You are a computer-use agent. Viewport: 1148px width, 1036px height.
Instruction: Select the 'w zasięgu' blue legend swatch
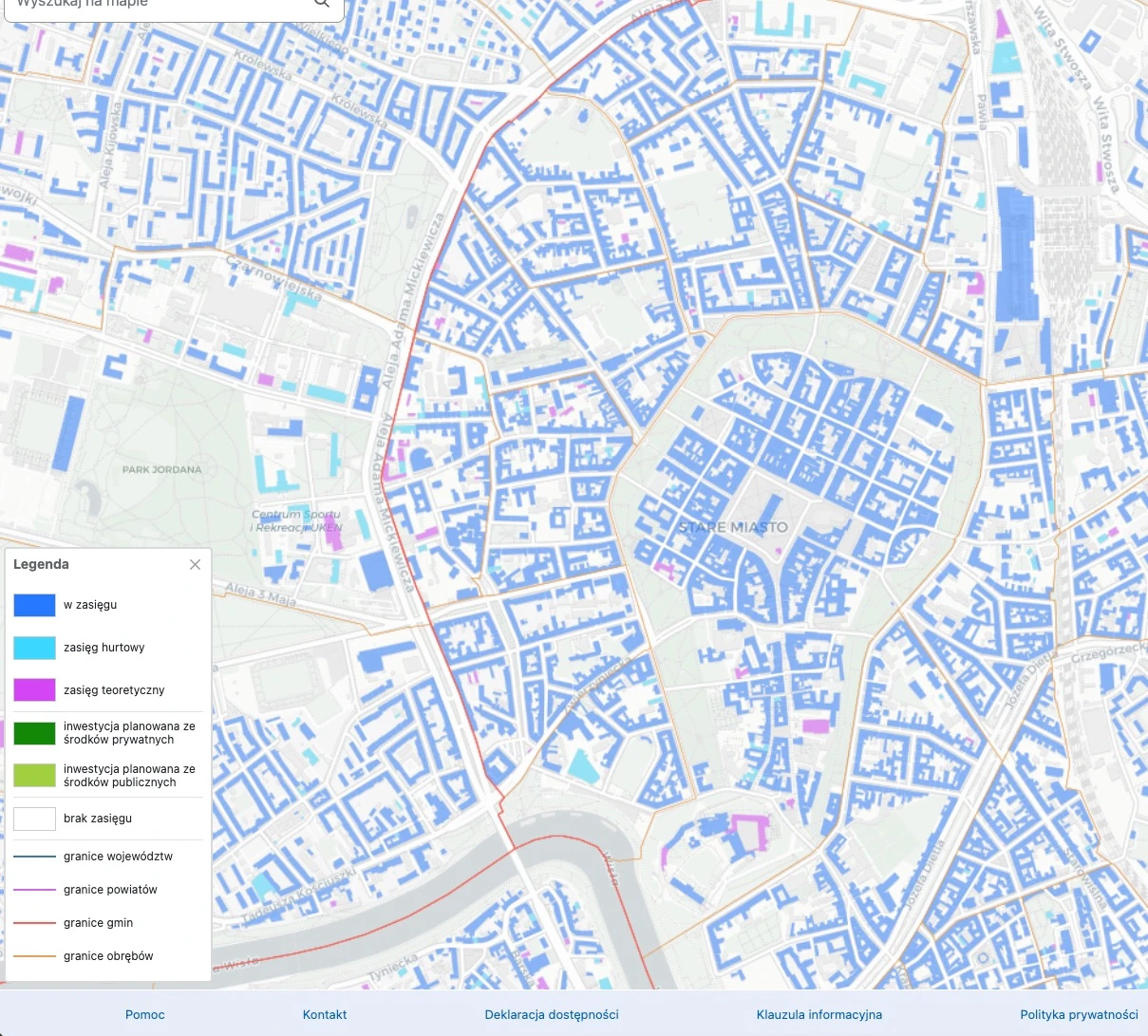(34, 605)
